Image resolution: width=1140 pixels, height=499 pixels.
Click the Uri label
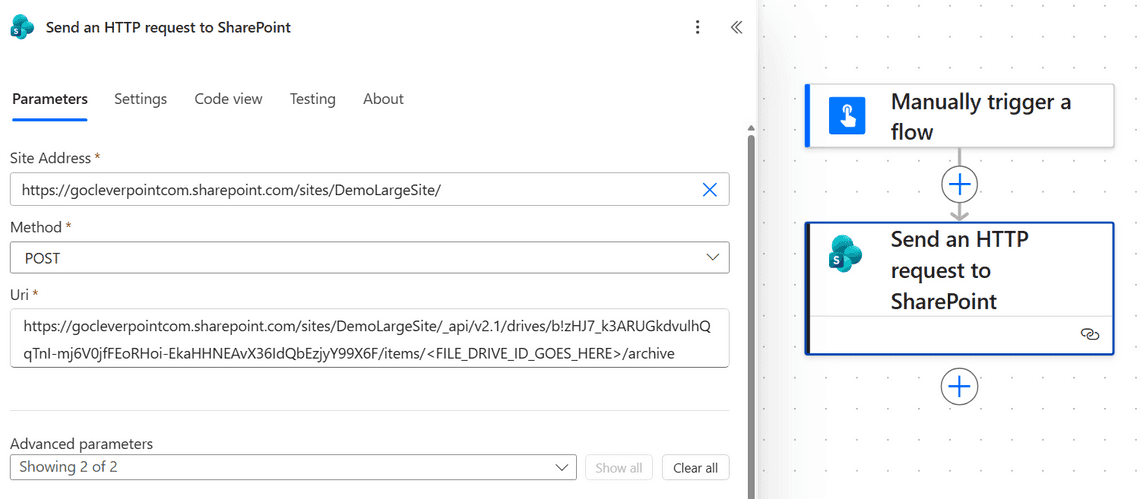pos(20,294)
